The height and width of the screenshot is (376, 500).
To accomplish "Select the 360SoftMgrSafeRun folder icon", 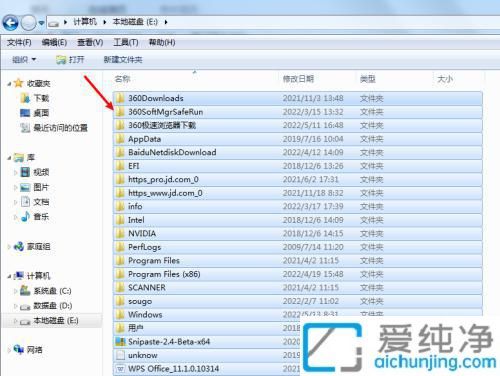I will [120, 112].
